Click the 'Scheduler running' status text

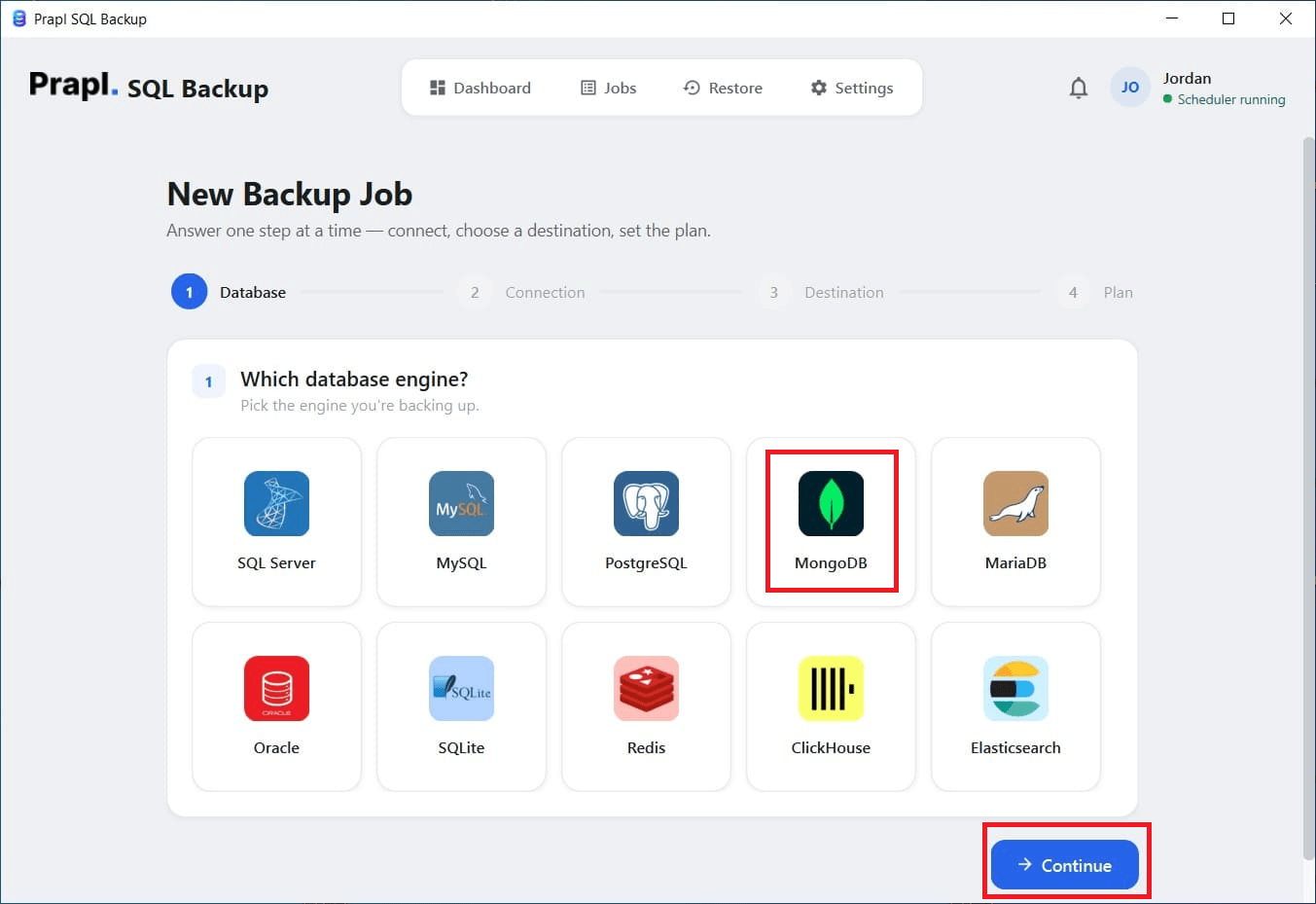click(x=1231, y=99)
